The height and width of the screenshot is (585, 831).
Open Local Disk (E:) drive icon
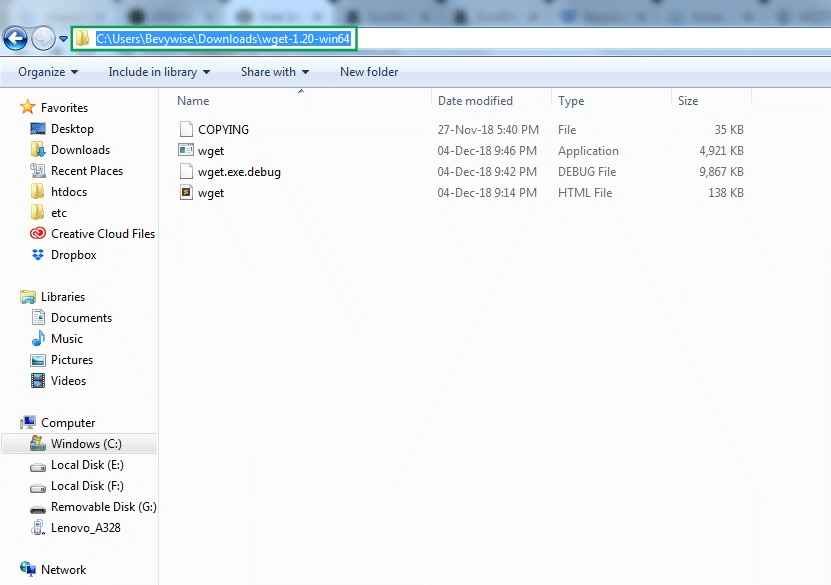38,466
